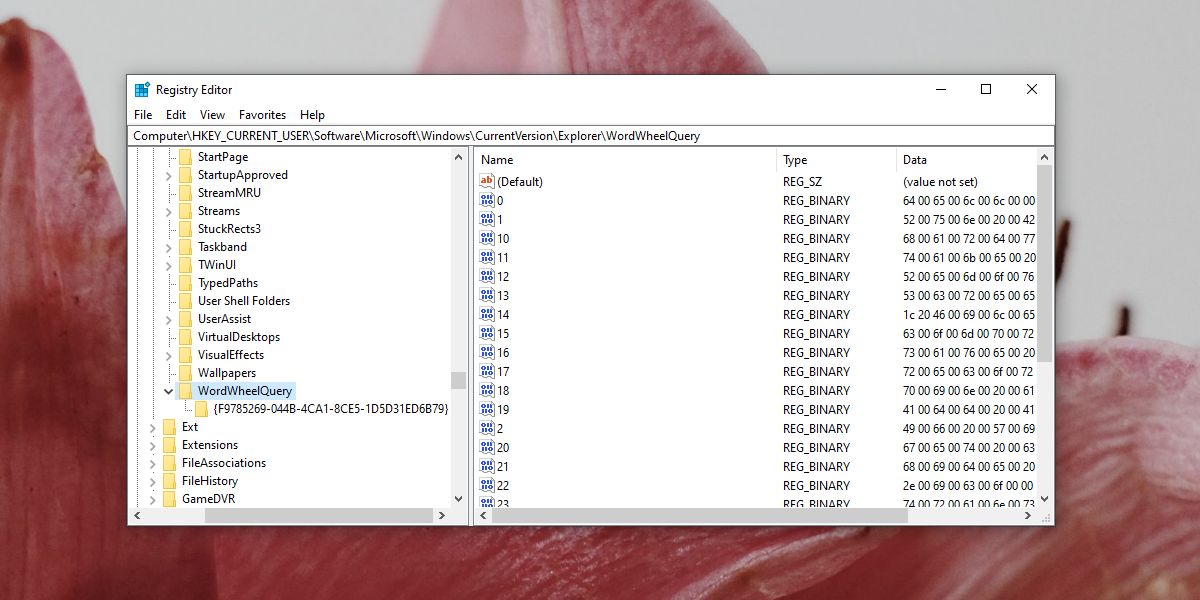Sort values by the Name column header
The width and height of the screenshot is (1200, 600).
pos(625,160)
